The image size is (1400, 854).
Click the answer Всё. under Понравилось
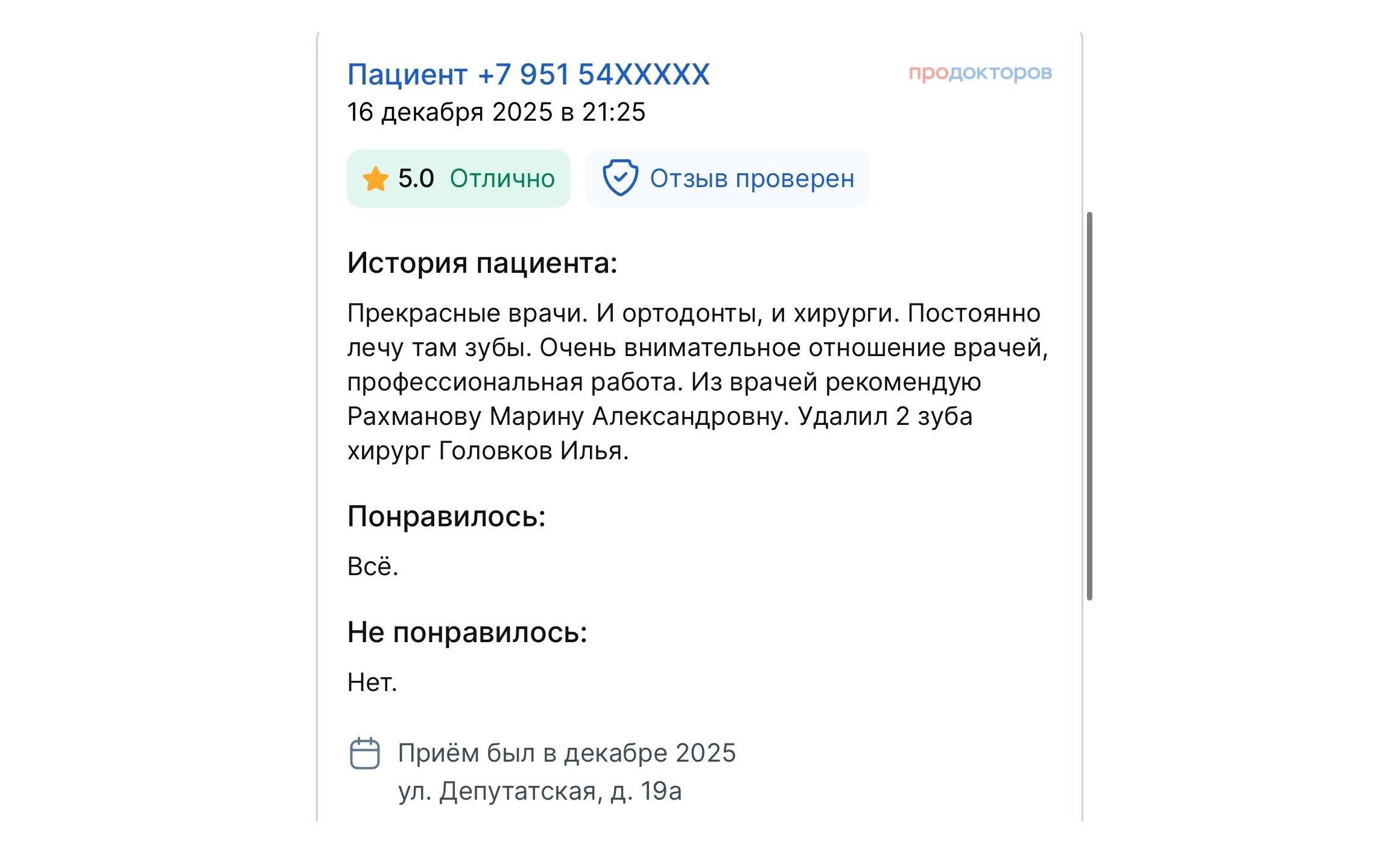(x=372, y=567)
